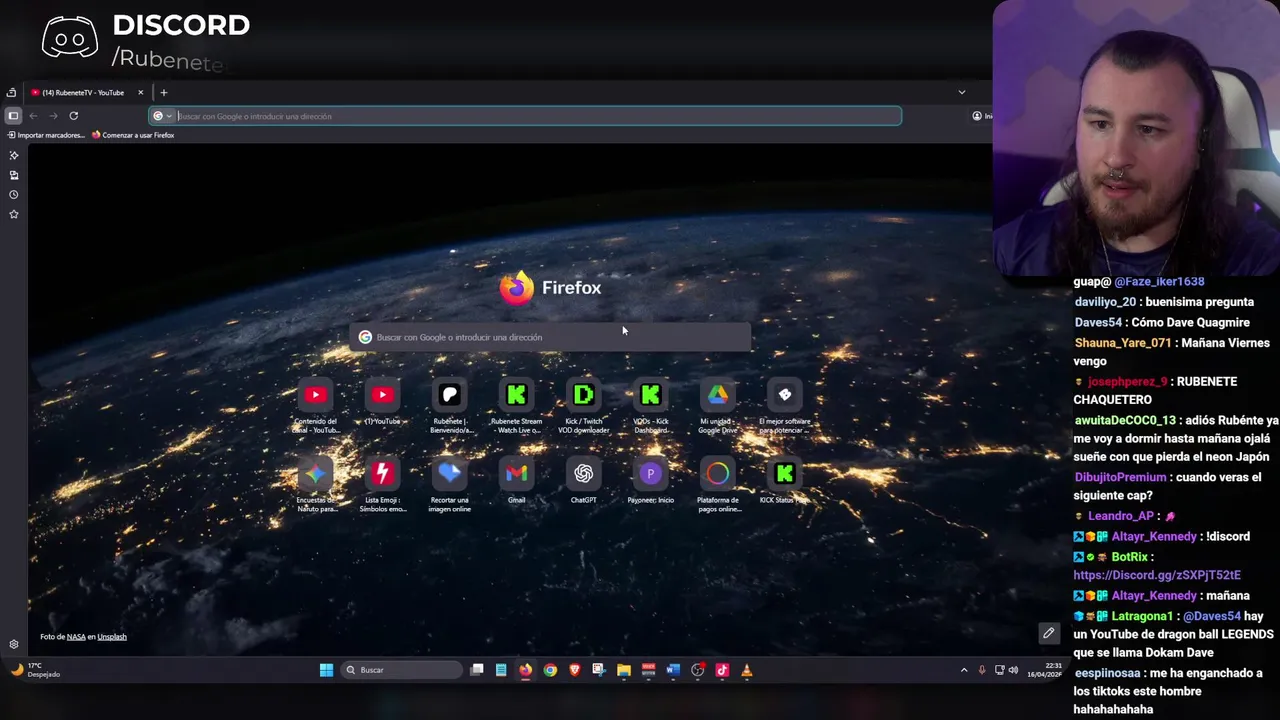Screen dimensions: 1280x720
Task: Open Task View from the taskbar
Action: point(477,670)
